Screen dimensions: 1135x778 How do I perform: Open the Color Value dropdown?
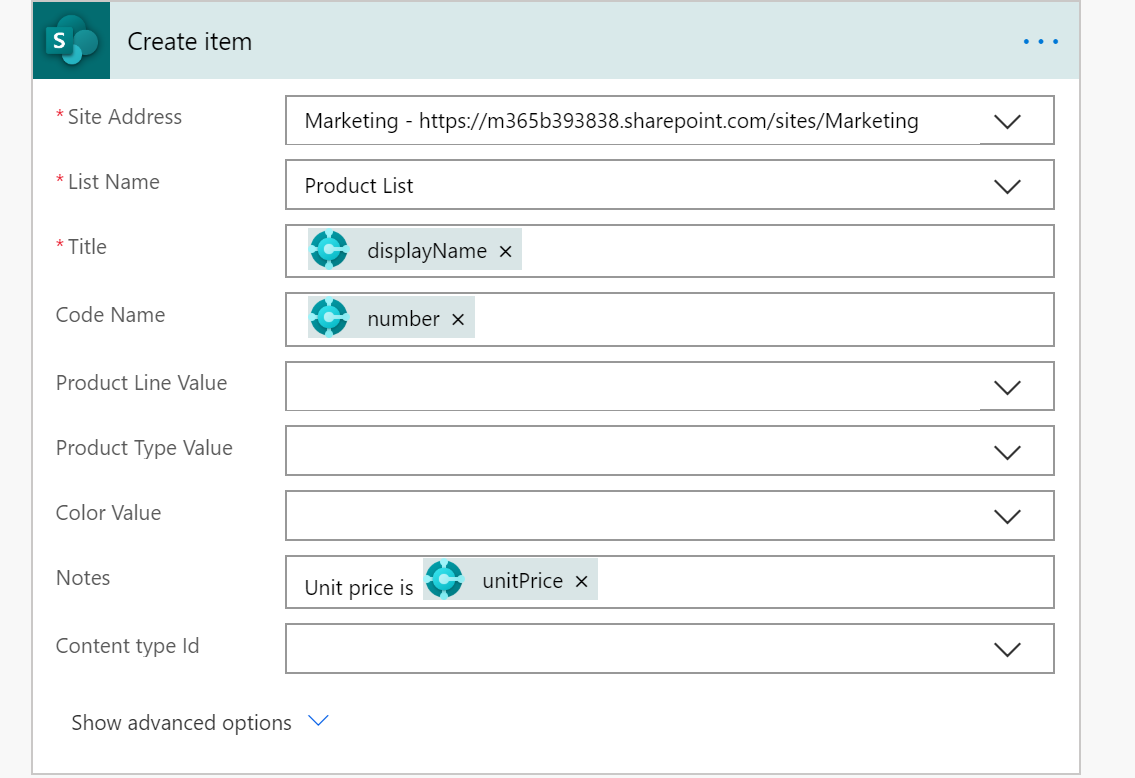[1007, 516]
